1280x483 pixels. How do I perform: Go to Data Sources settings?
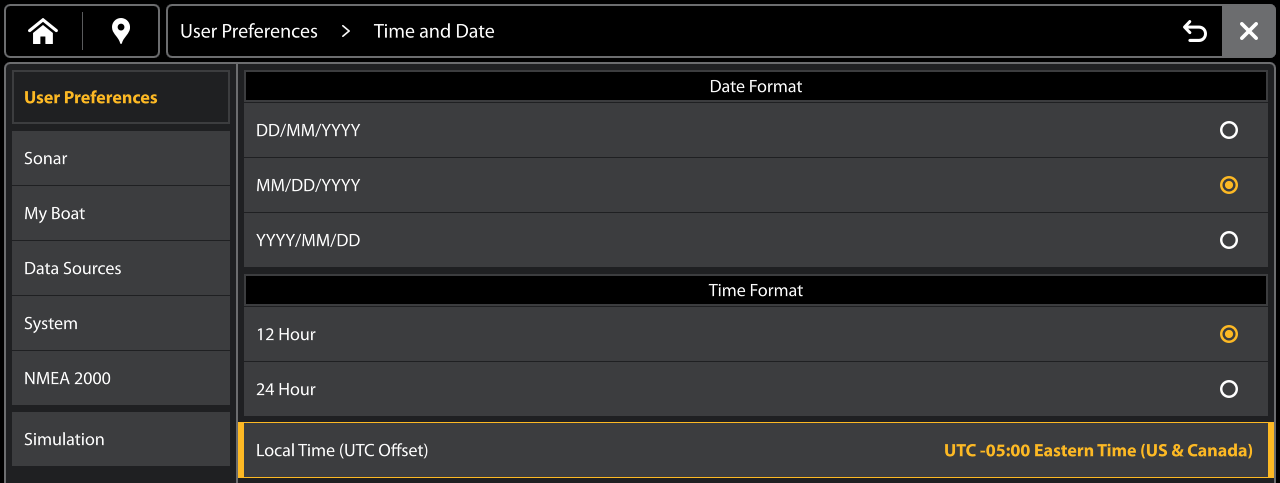click(121, 268)
